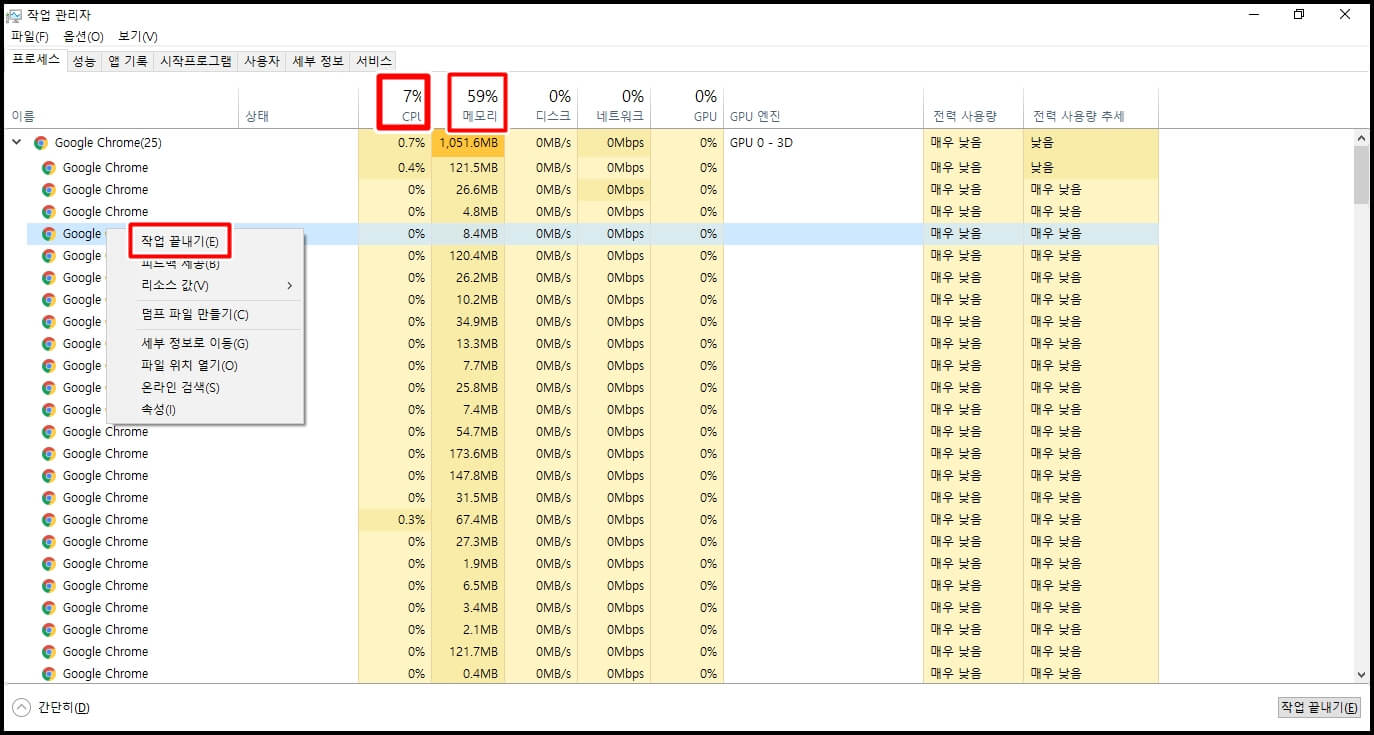
Task: Switch to the 앱 기록 tab
Action: [128, 62]
